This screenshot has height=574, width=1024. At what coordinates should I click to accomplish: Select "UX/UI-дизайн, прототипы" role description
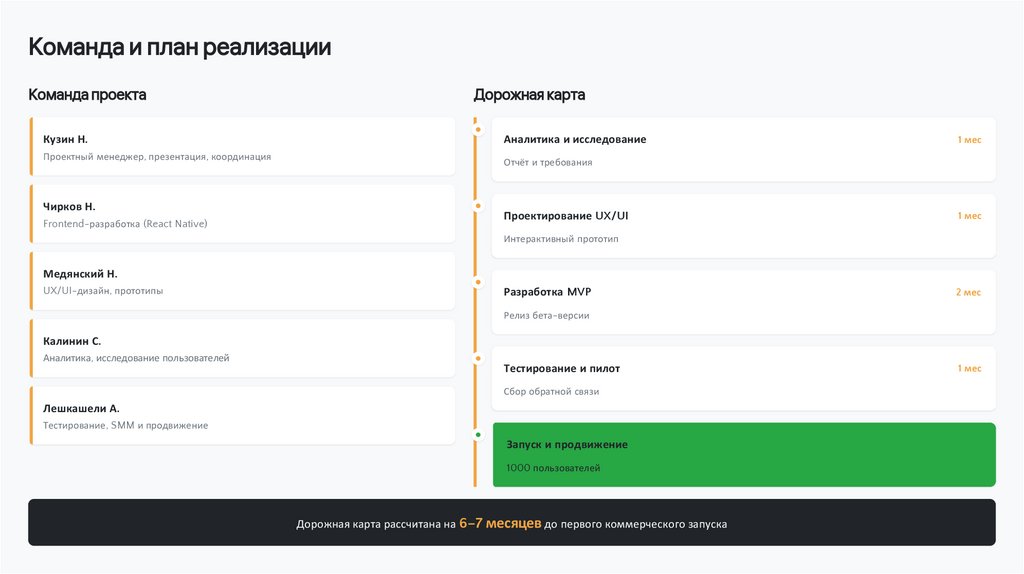coord(103,291)
